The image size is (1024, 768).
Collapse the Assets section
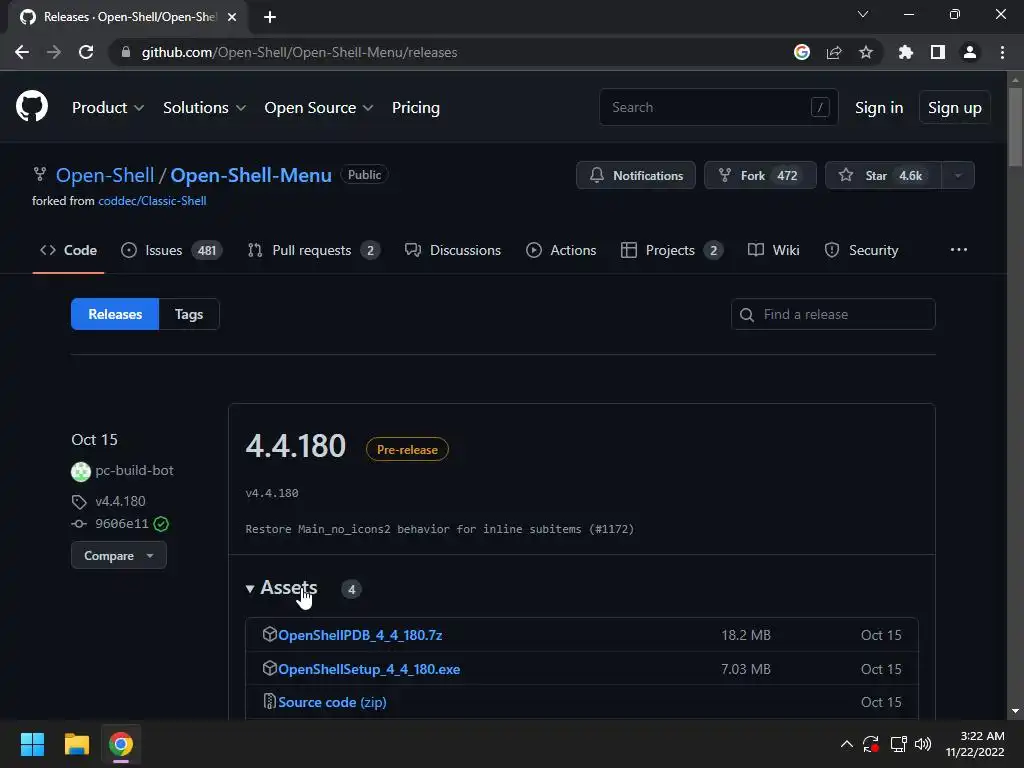pyautogui.click(x=283, y=588)
